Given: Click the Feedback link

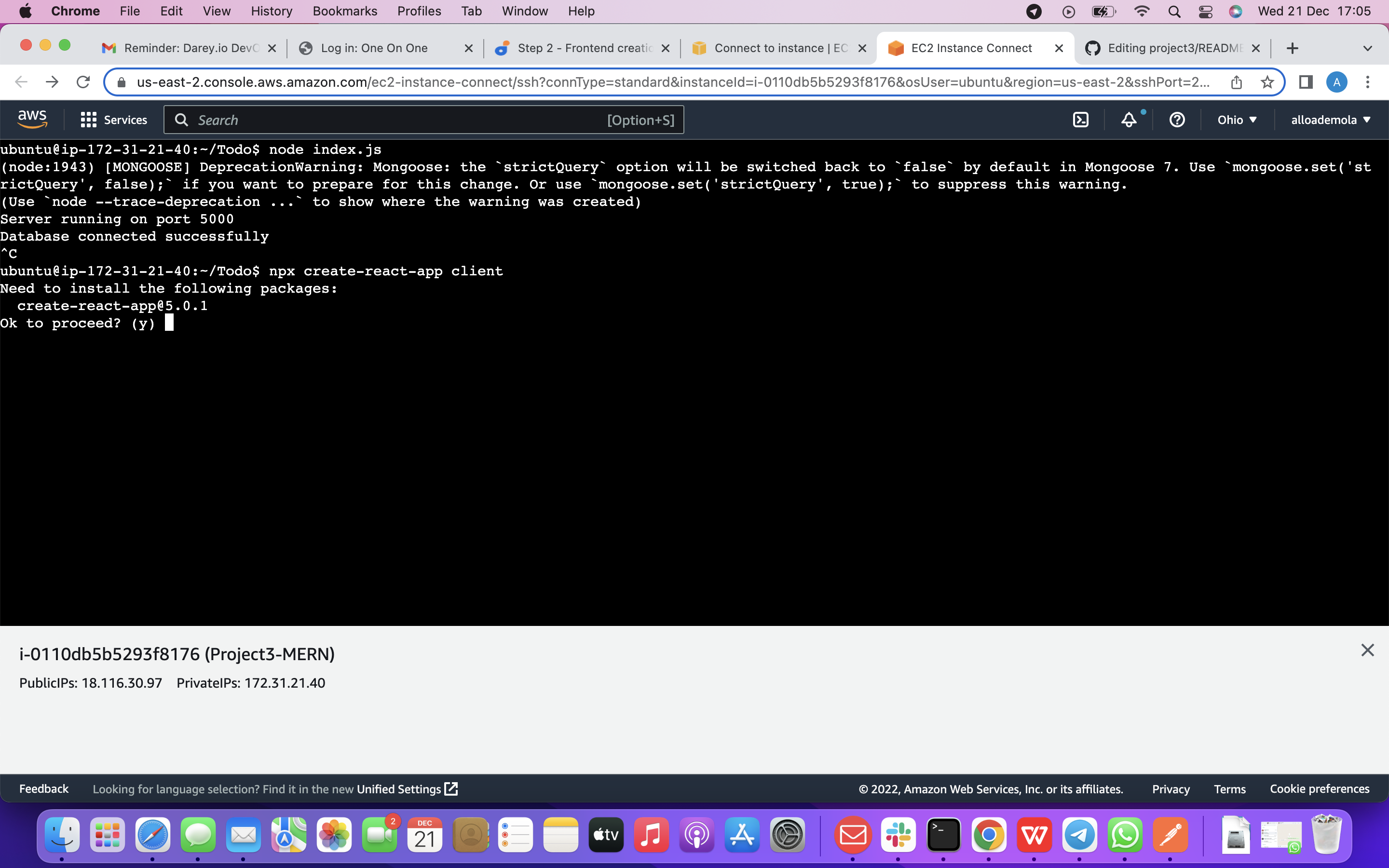Looking at the screenshot, I should [43, 789].
